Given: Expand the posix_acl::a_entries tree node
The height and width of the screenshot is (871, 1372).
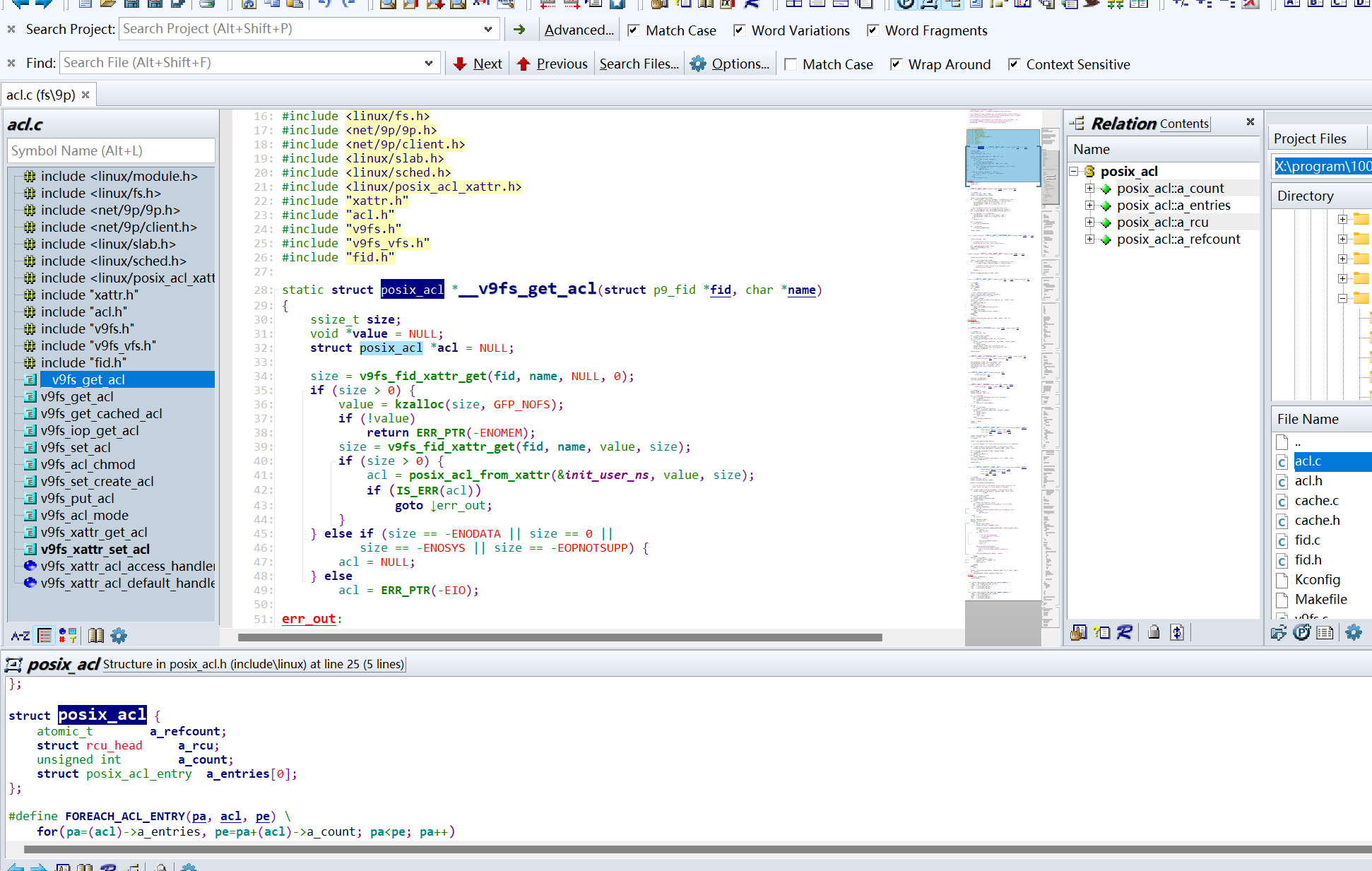Looking at the screenshot, I should point(1089,206).
